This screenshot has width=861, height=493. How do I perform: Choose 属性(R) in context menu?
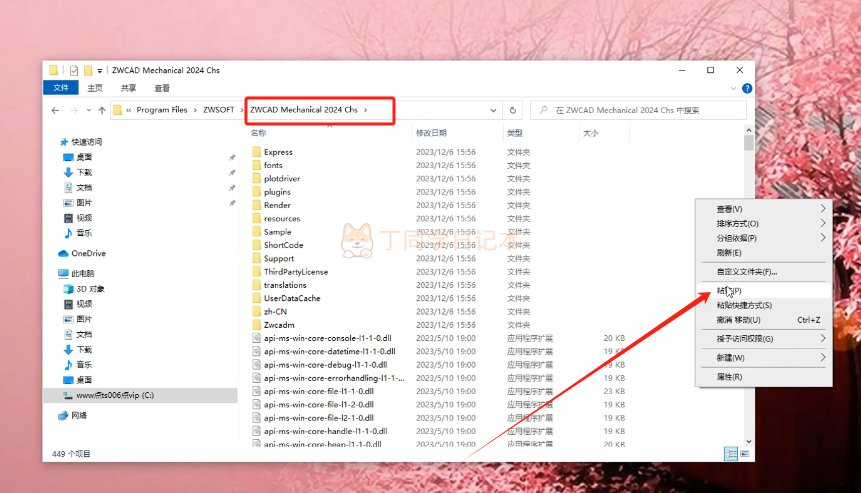pyautogui.click(x=764, y=377)
